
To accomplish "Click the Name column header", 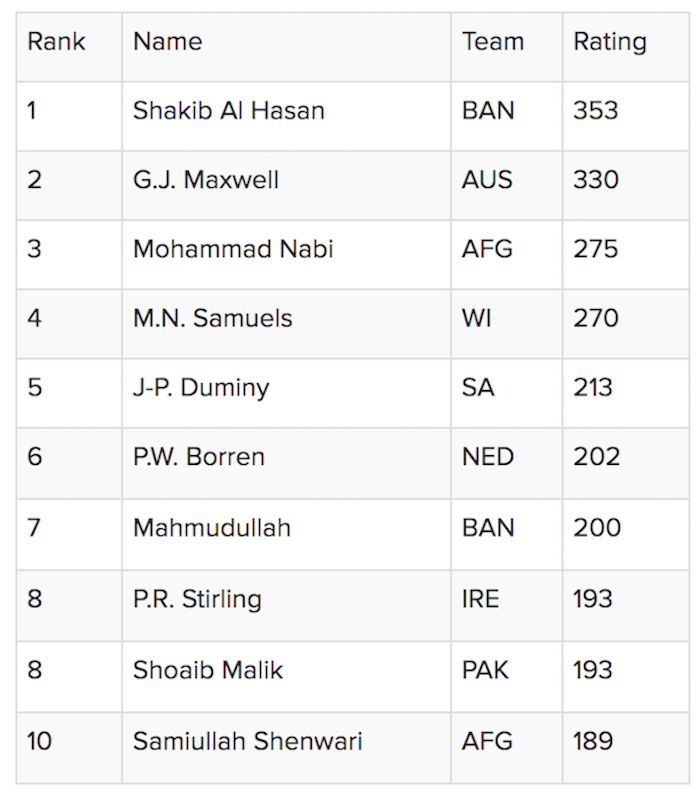I will 167,42.
